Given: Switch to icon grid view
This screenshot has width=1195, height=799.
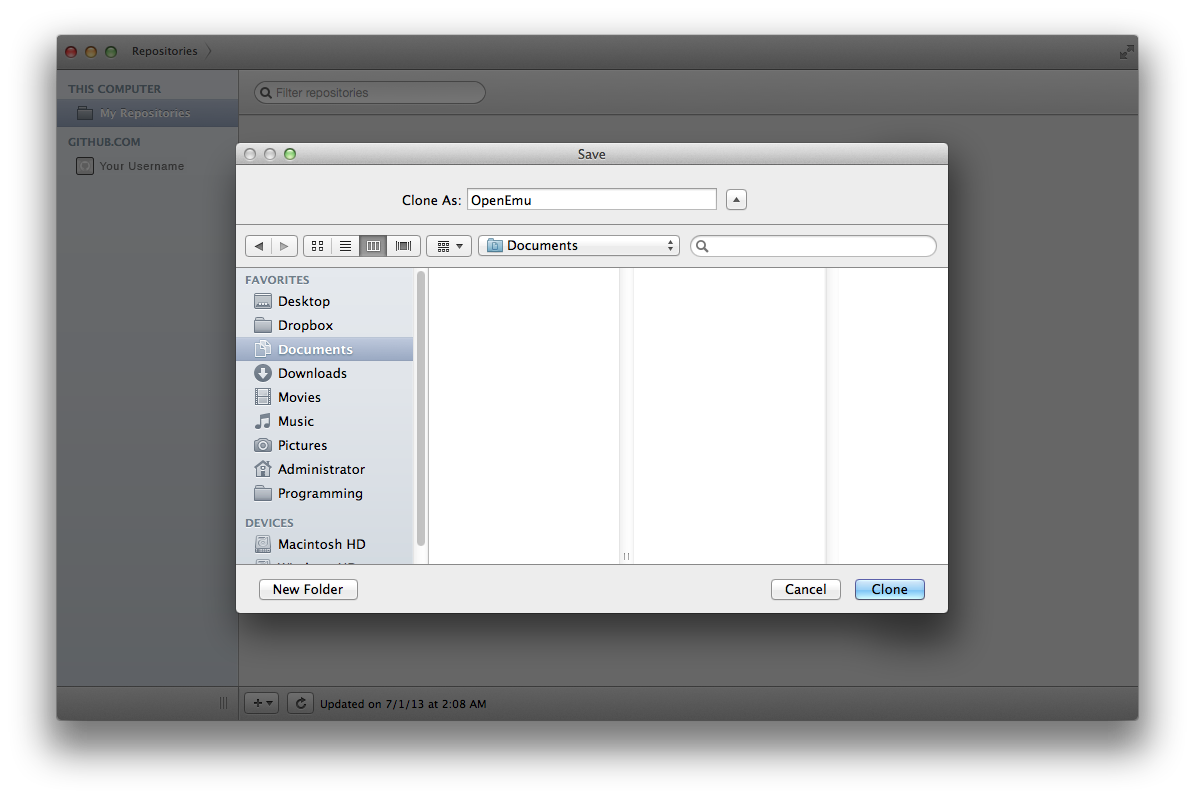Looking at the screenshot, I should (x=317, y=245).
